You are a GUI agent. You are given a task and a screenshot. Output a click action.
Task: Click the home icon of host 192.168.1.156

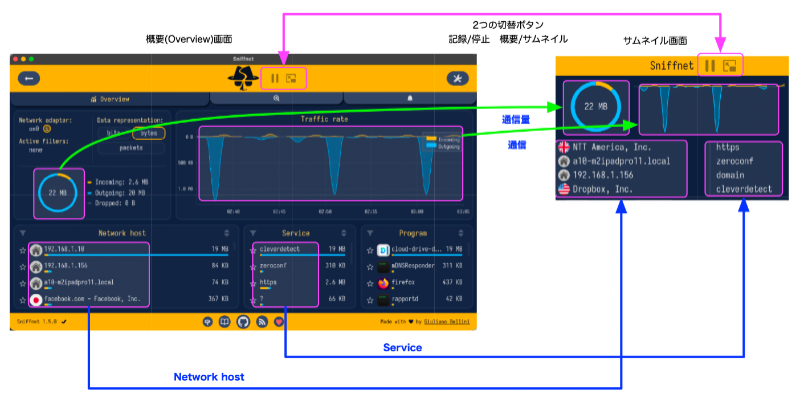36,266
